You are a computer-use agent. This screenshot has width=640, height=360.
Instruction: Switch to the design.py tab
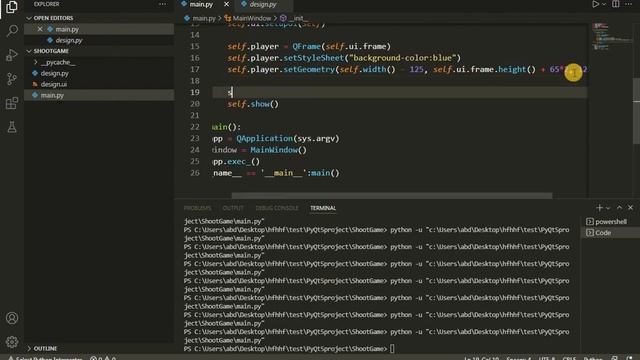263,4
